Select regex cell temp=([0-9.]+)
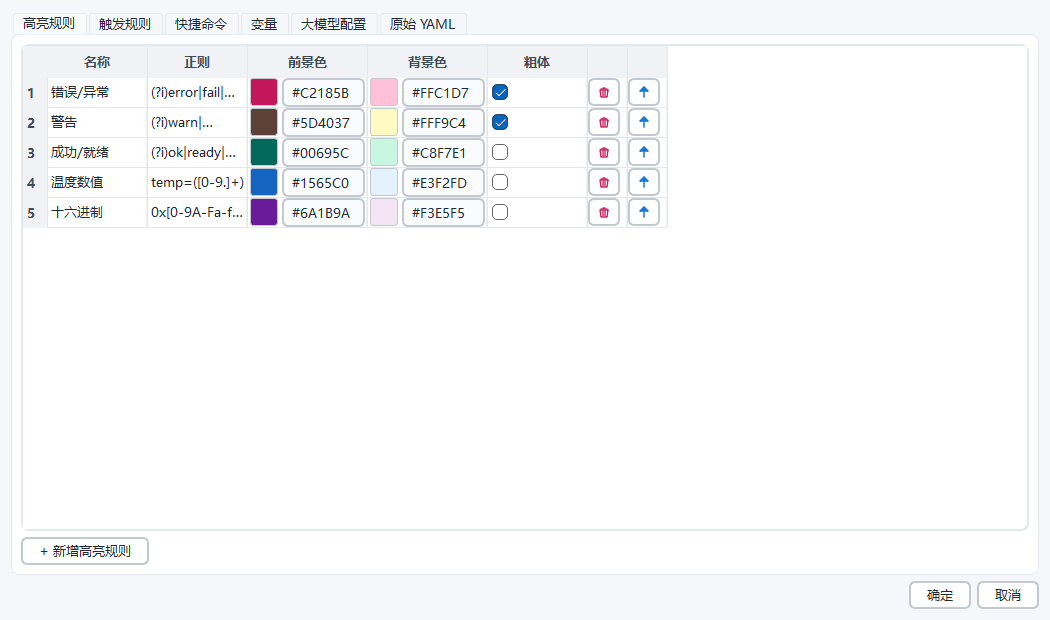1050x620 pixels. (x=198, y=182)
